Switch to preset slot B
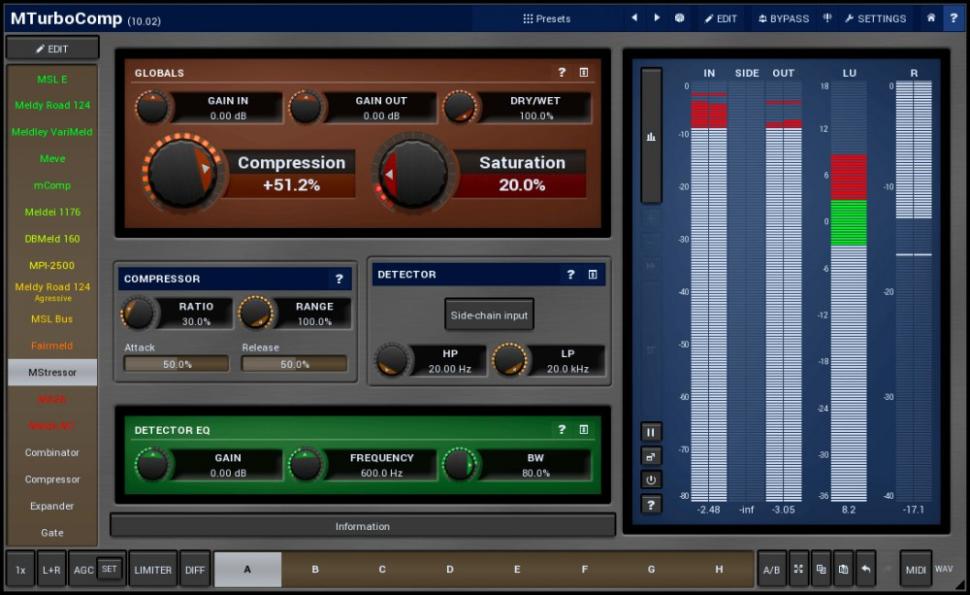The height and width of the screenshot is (595, 970). tap(315, 569)
